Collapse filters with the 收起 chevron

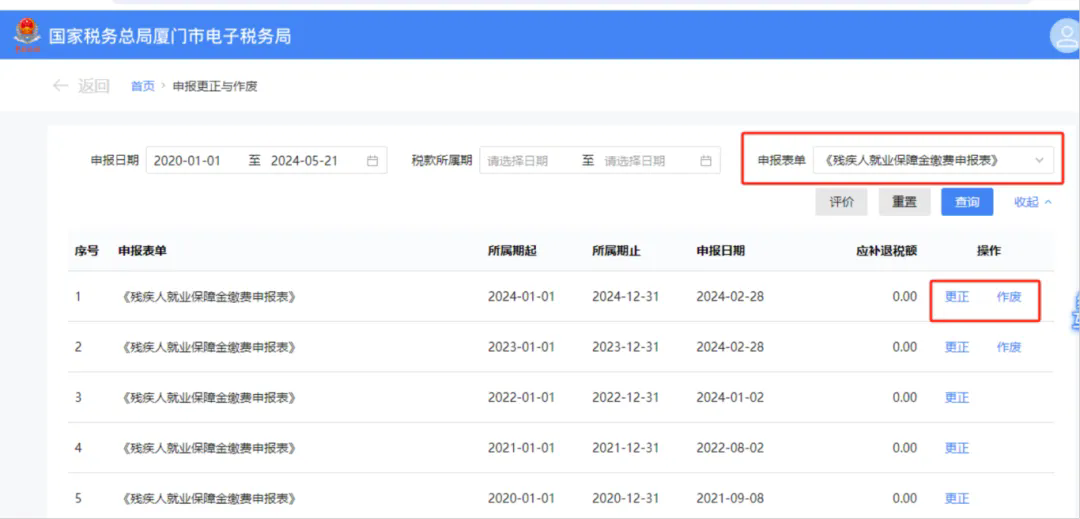click(1048, 202)
